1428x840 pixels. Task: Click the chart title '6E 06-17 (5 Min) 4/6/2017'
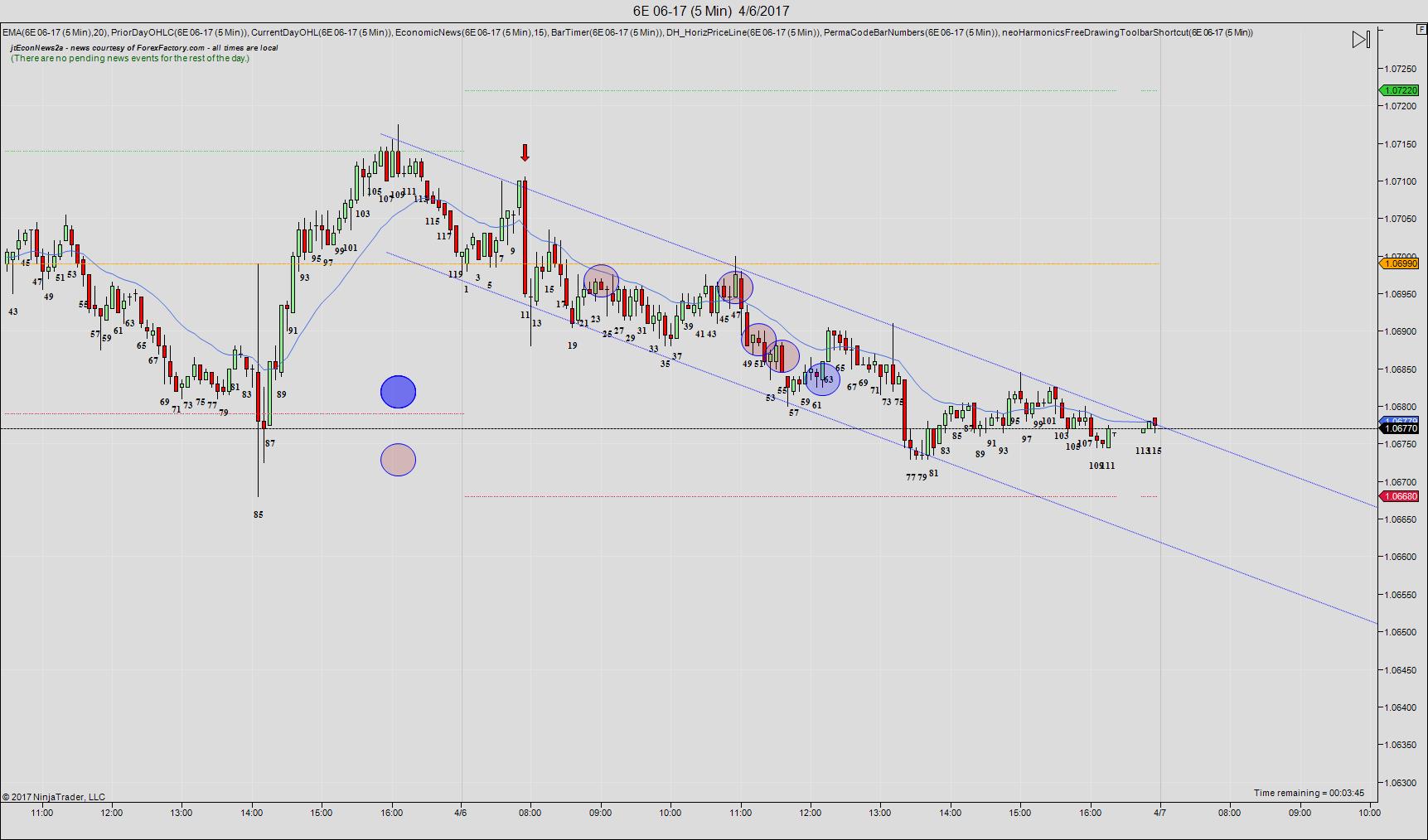(711, 11)
